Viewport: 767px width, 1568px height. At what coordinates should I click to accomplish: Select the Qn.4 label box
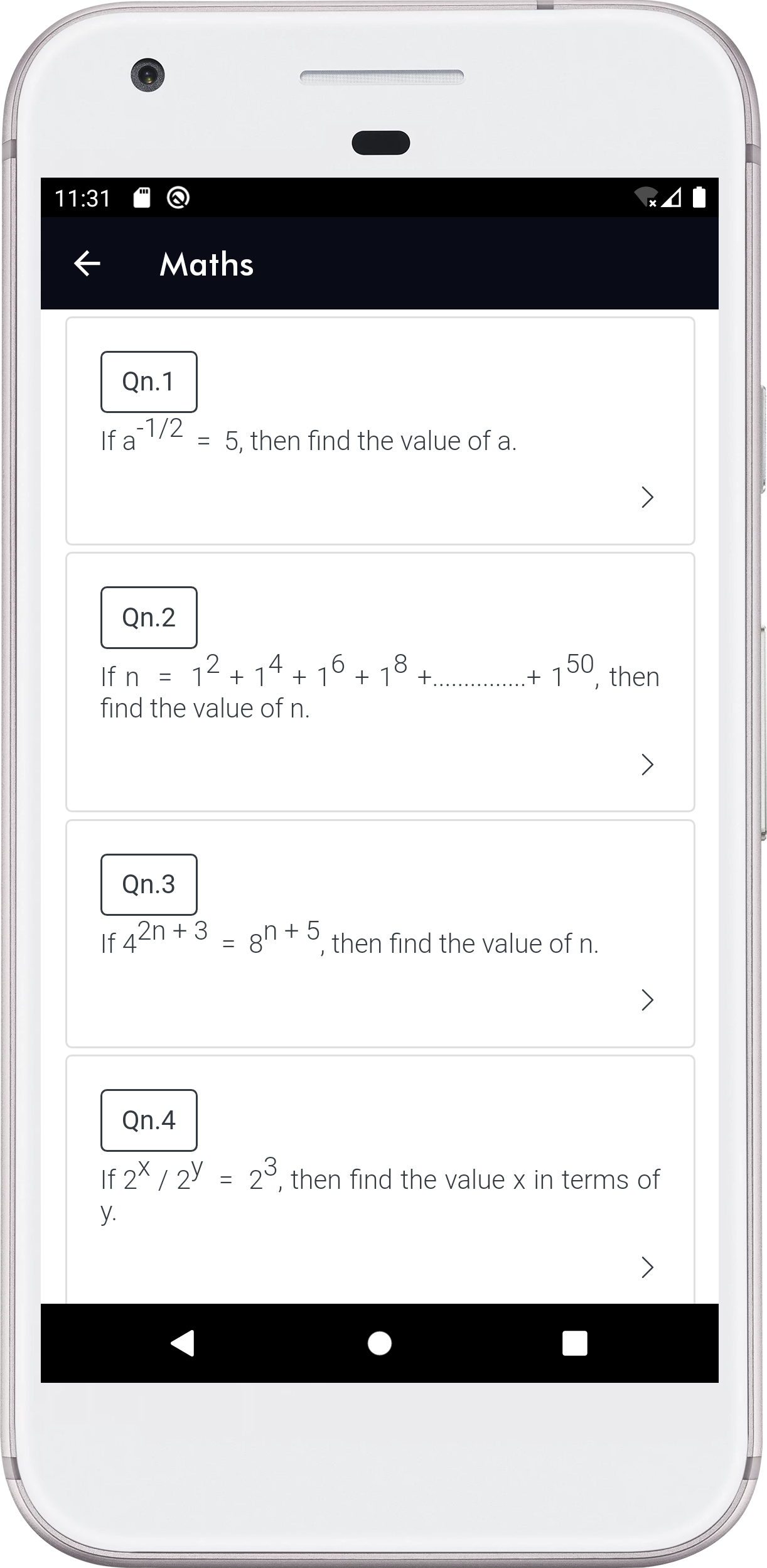pos(149,1120)
